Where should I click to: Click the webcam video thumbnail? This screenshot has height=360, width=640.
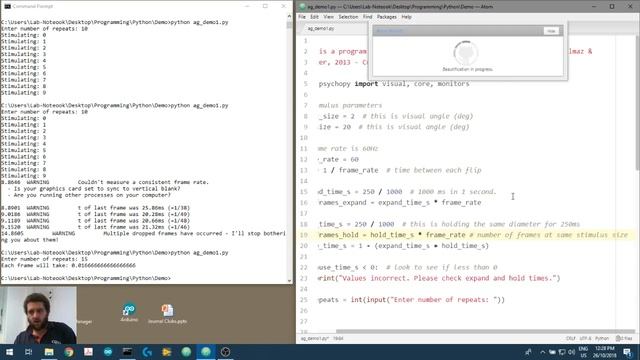click(x=38, y=315)
